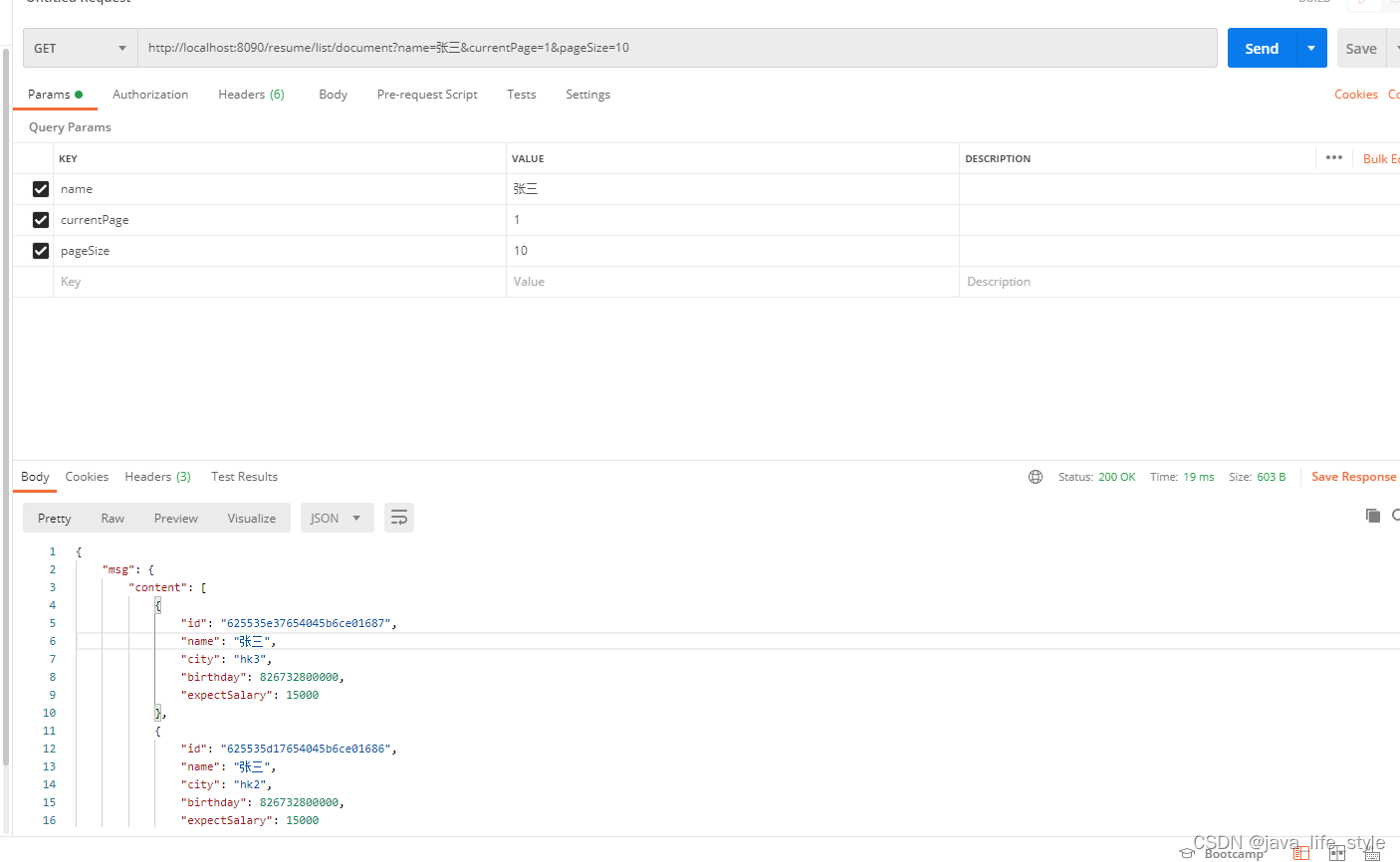The width and height of the screenshot is (1400, 862).
Task: Click the Save button
Action: point(1361,48)
